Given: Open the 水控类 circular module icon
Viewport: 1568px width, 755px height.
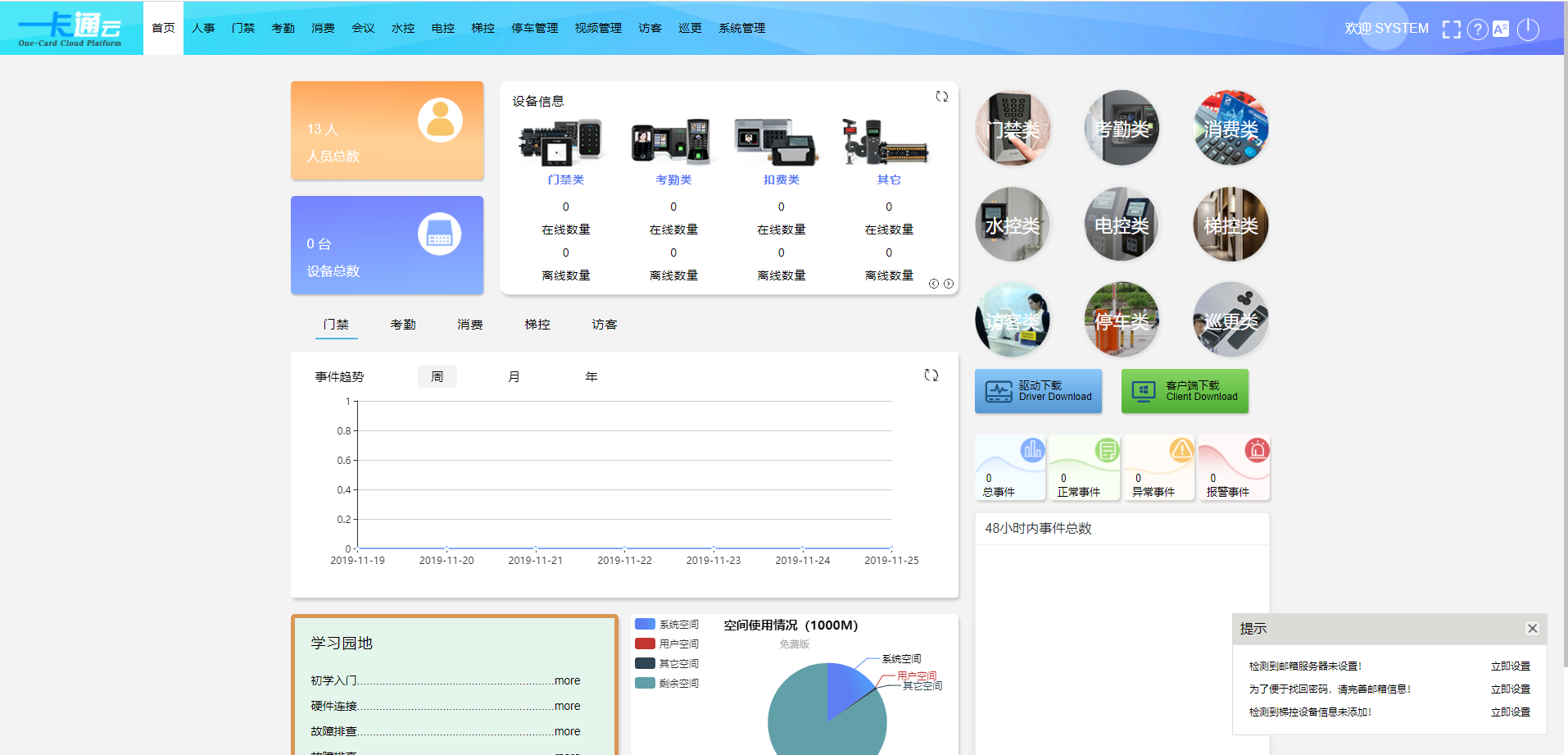Looking at the screenshot, I should tap(1013, 225).
